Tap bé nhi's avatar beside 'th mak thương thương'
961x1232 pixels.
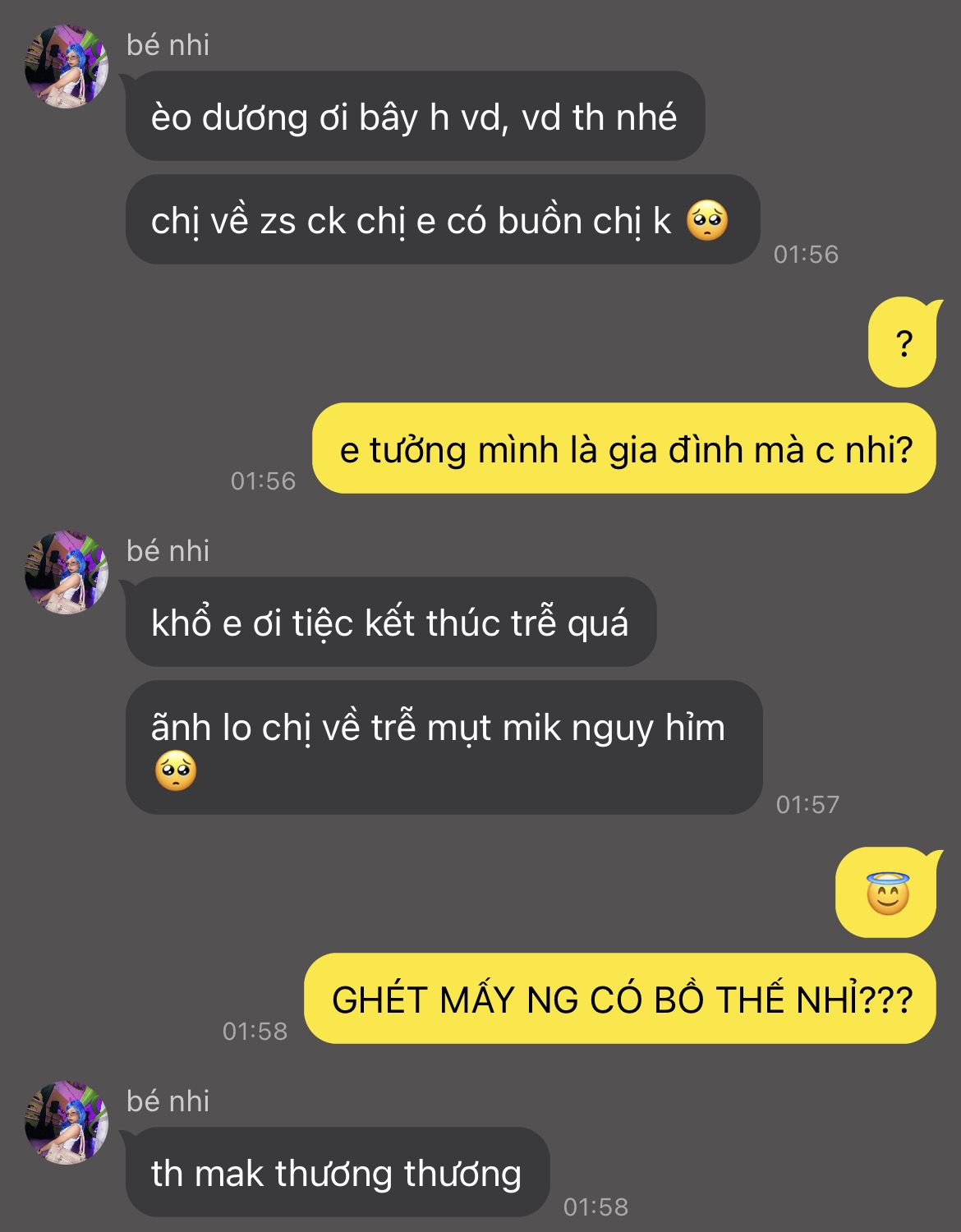(67, 1122)
